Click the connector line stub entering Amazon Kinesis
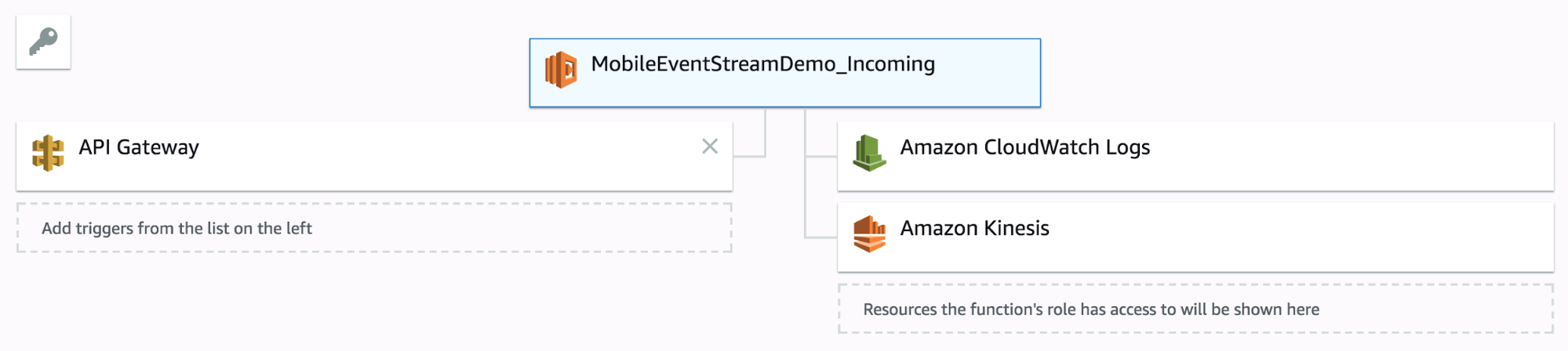 (821, 237)
